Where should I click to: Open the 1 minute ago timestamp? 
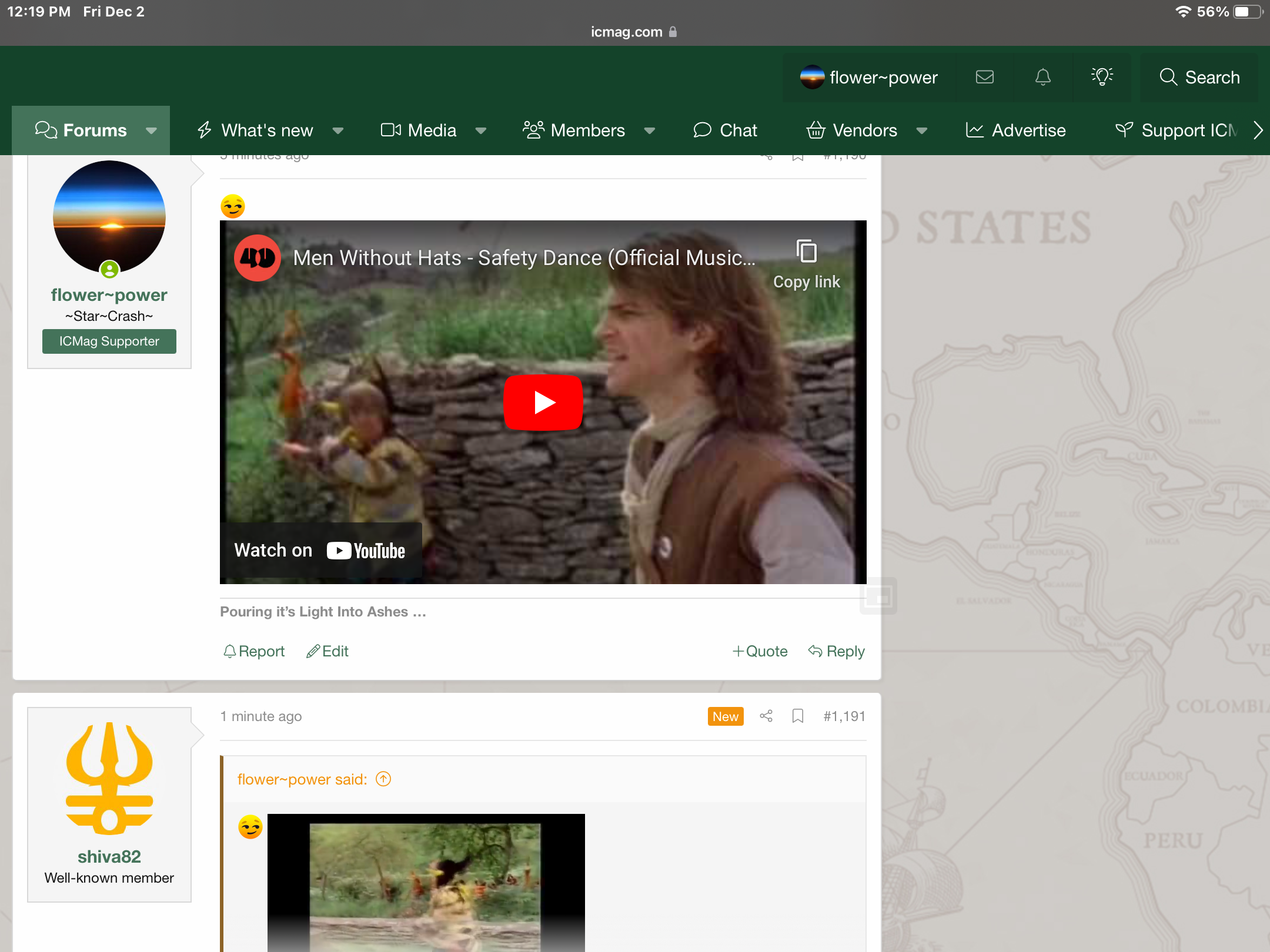tap(261, 716)
